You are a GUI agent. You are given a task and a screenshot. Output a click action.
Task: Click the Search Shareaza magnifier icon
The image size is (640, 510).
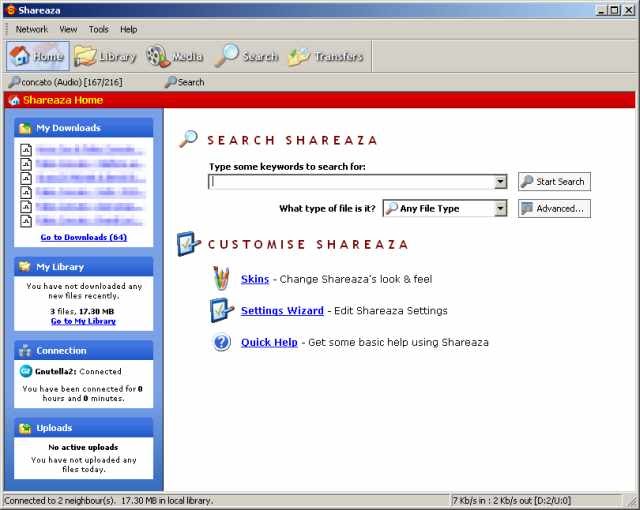click(x=189, y=139)
